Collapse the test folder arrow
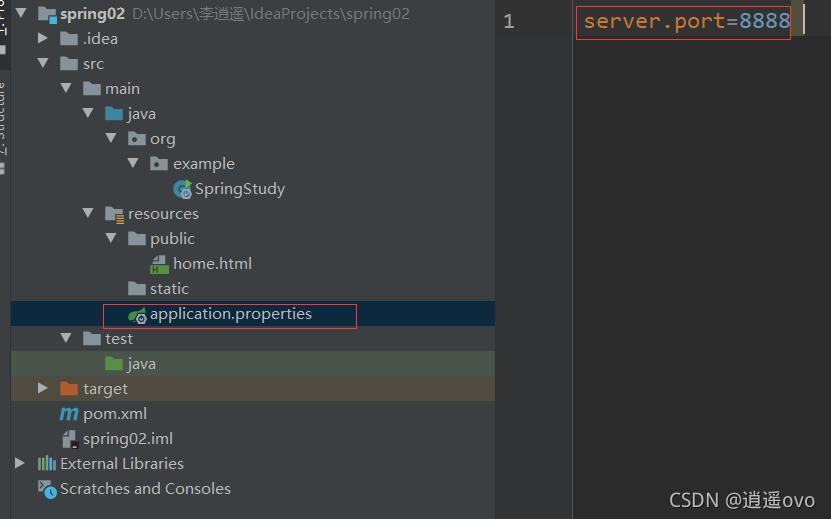Viewport: 831px width, 519px height. (66, 338)
